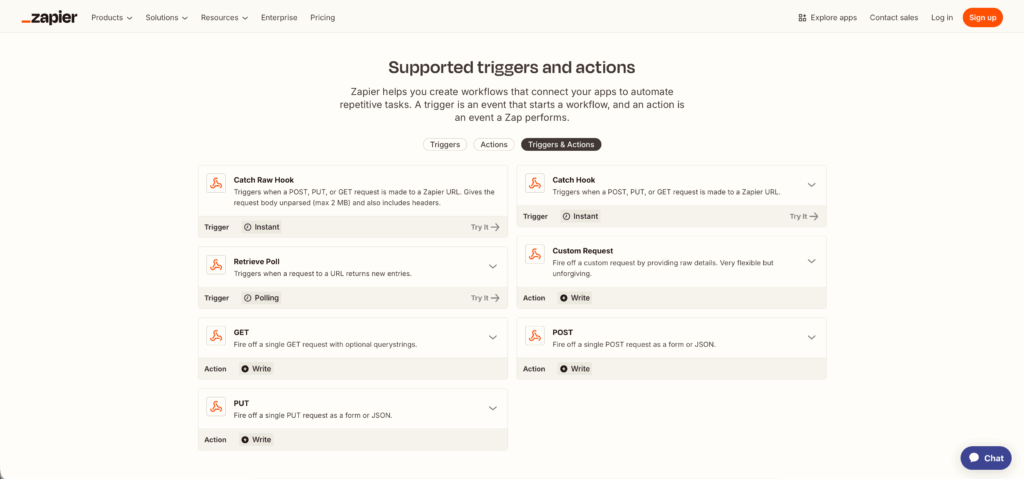
Task: Click the Explore apps grid icon
Action: [x=802, y=17]
